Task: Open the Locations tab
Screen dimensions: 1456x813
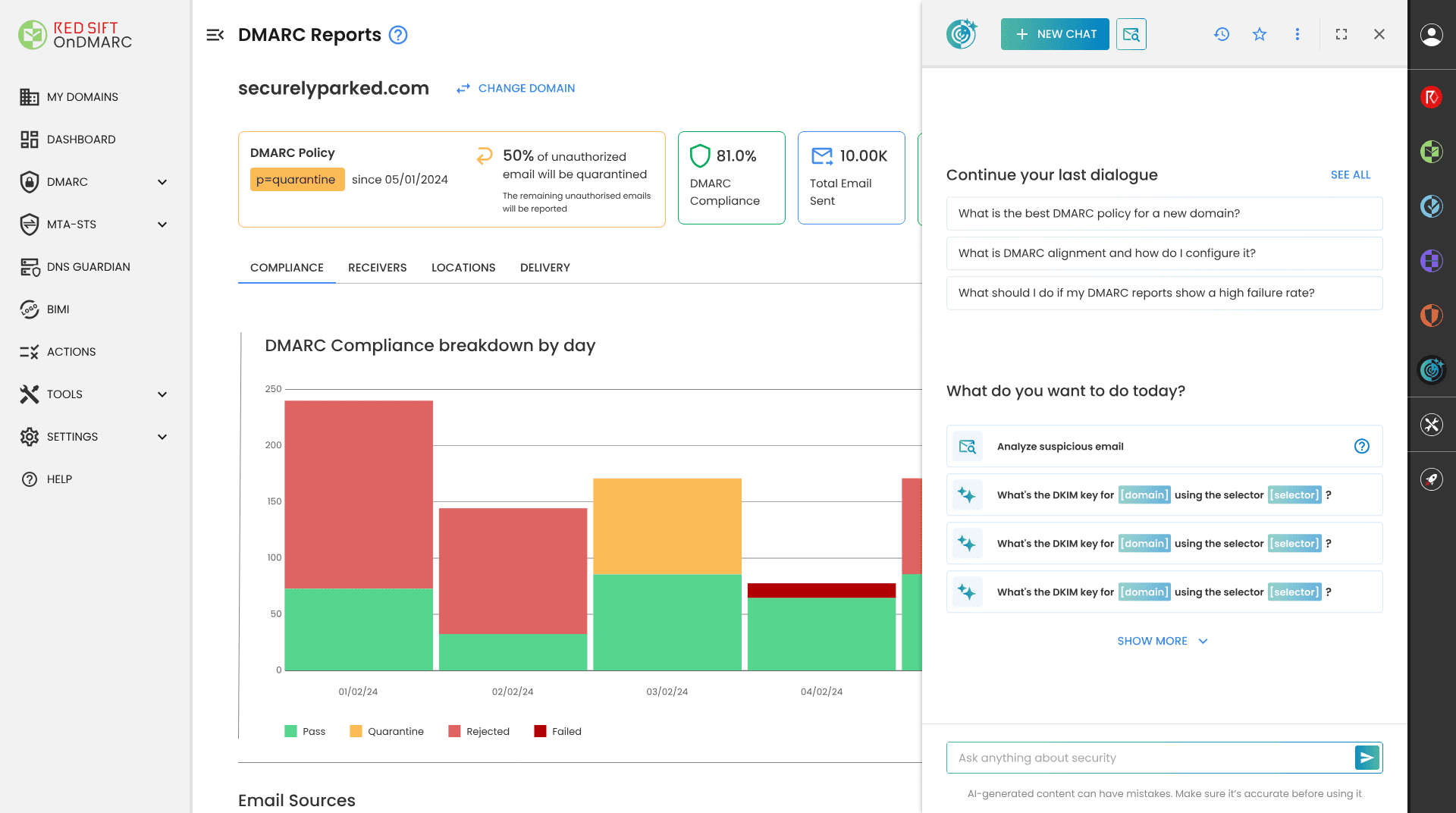Action: tap(463, 268)
